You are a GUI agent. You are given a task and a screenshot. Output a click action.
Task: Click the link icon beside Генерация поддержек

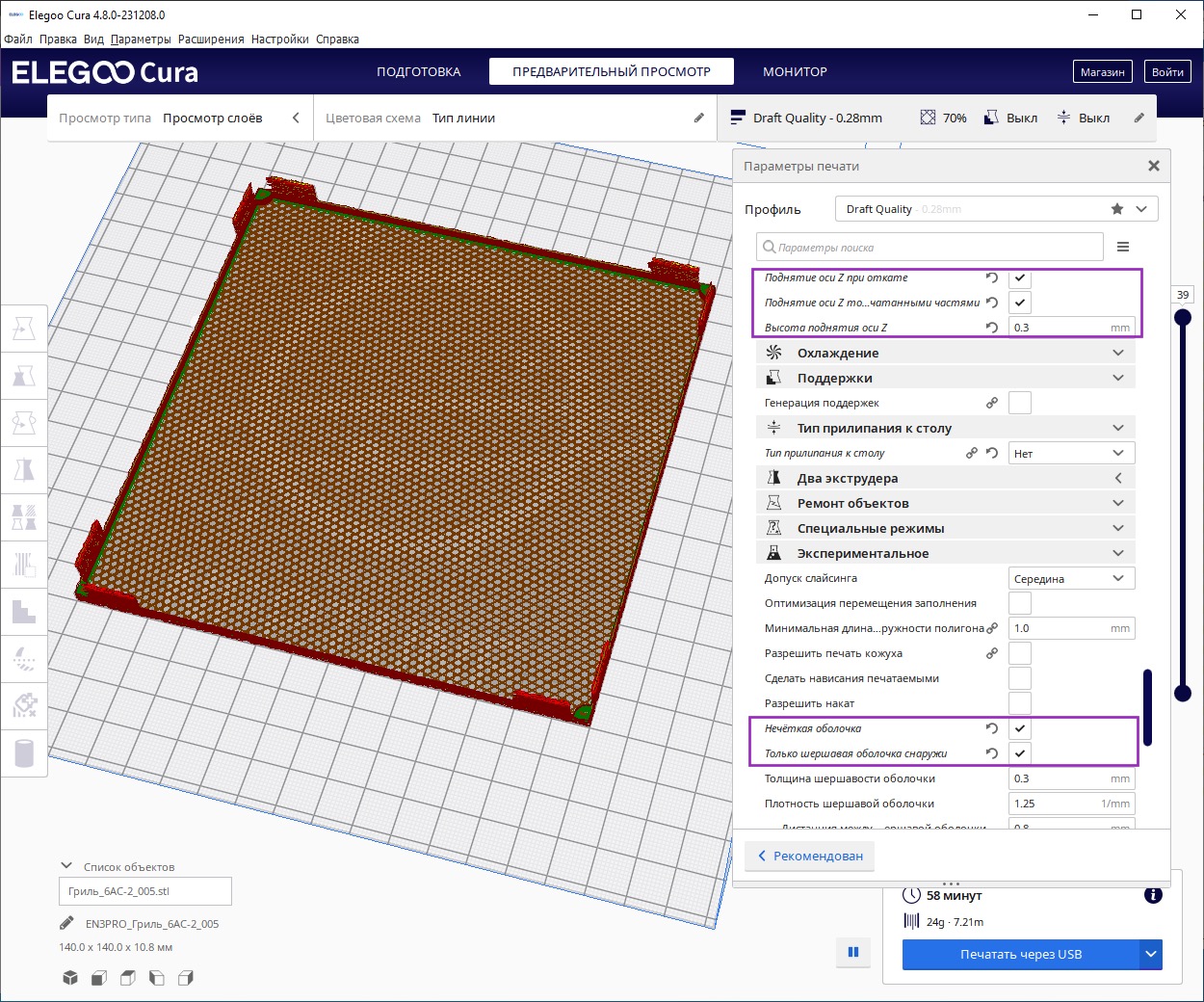coord(991,403)
